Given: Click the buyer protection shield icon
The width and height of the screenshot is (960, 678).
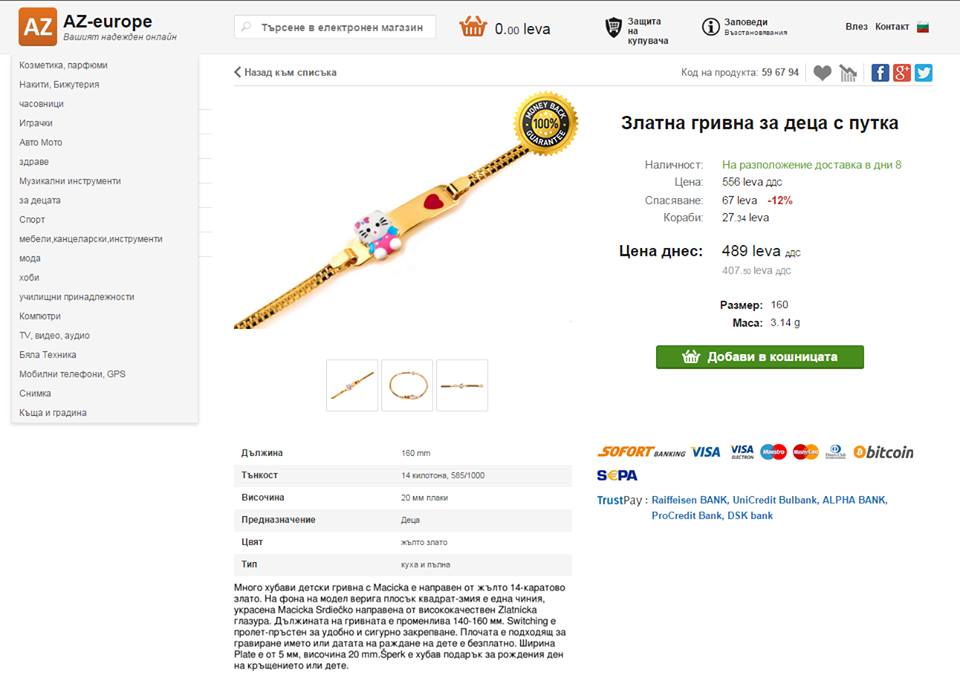Looking at the screenshot, I should coord(614,27).
